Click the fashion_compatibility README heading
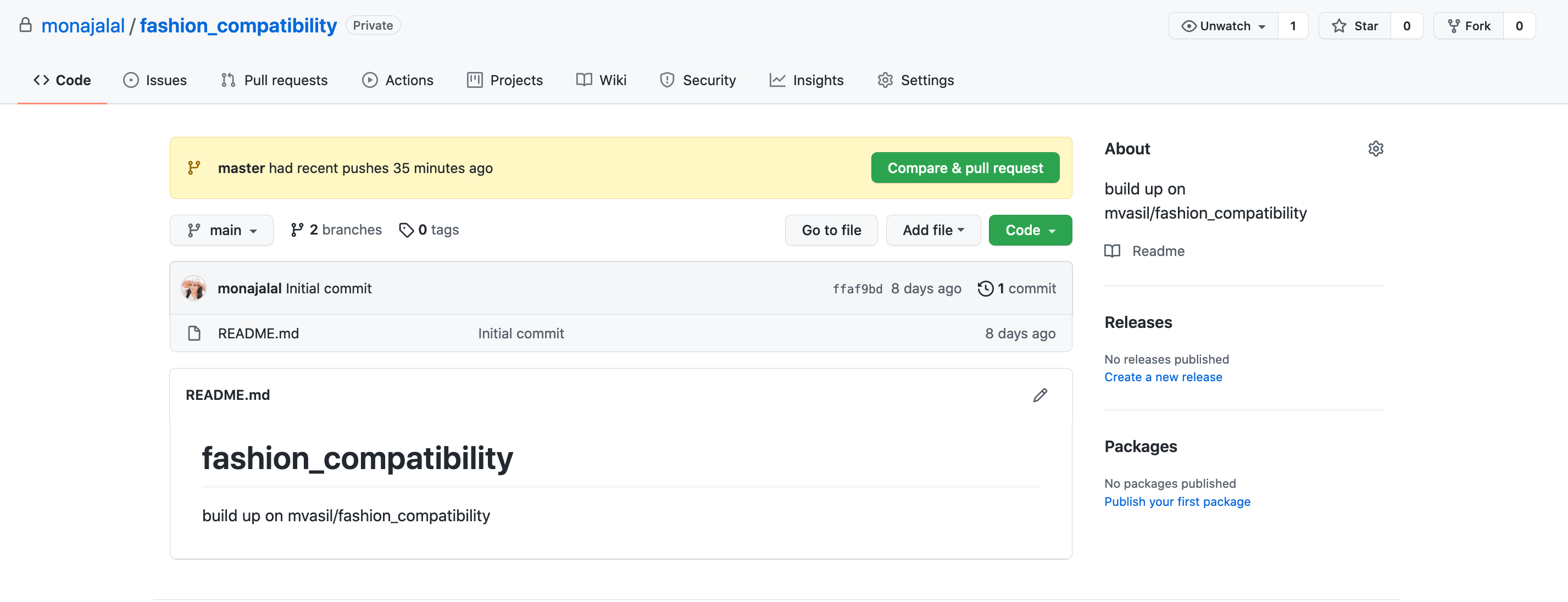Screen dimensions: 1568x602 357,458
